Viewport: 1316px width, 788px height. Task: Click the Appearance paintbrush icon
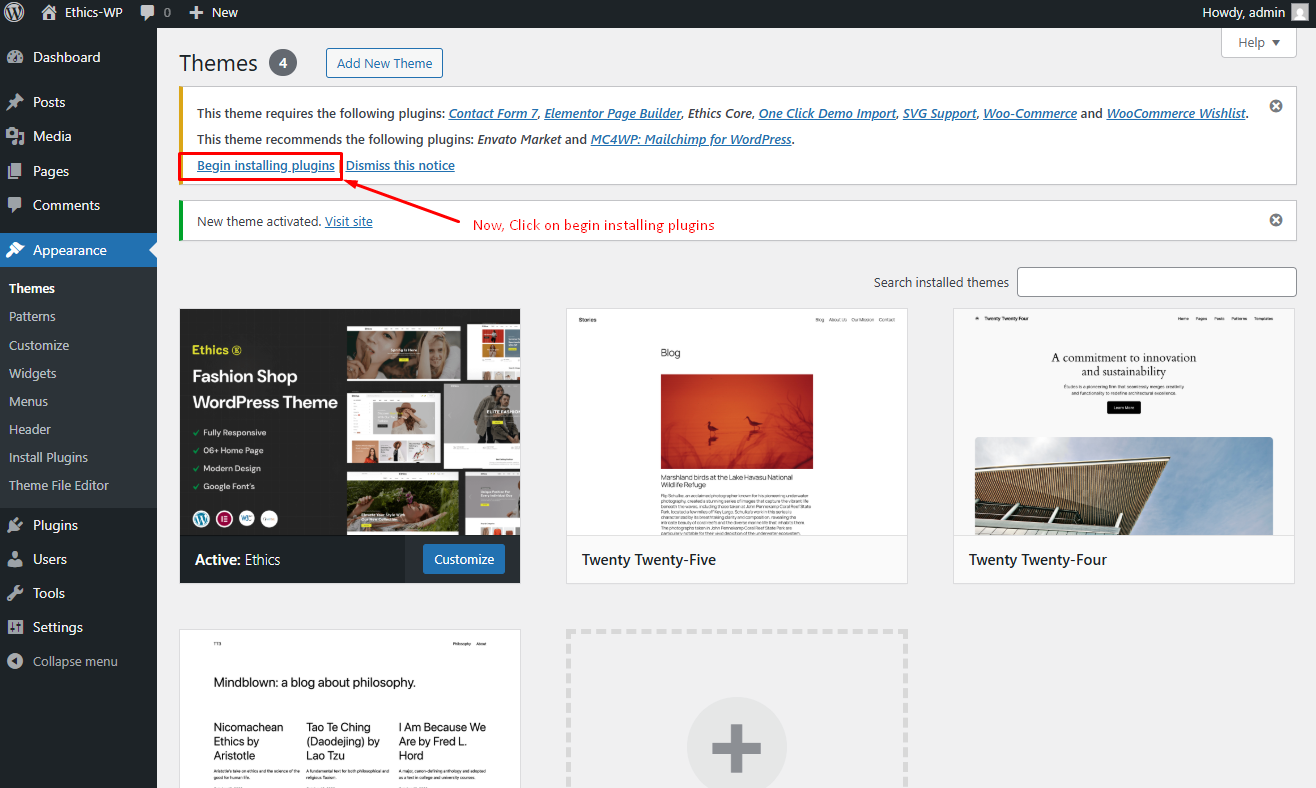[15, 250]
